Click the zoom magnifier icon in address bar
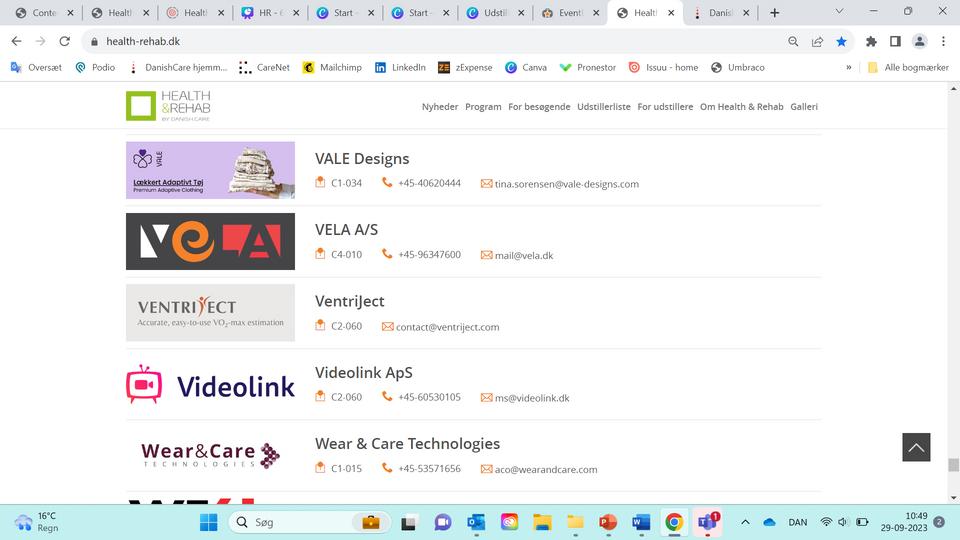Screen dimensions: 960x540 click(793, 41)
